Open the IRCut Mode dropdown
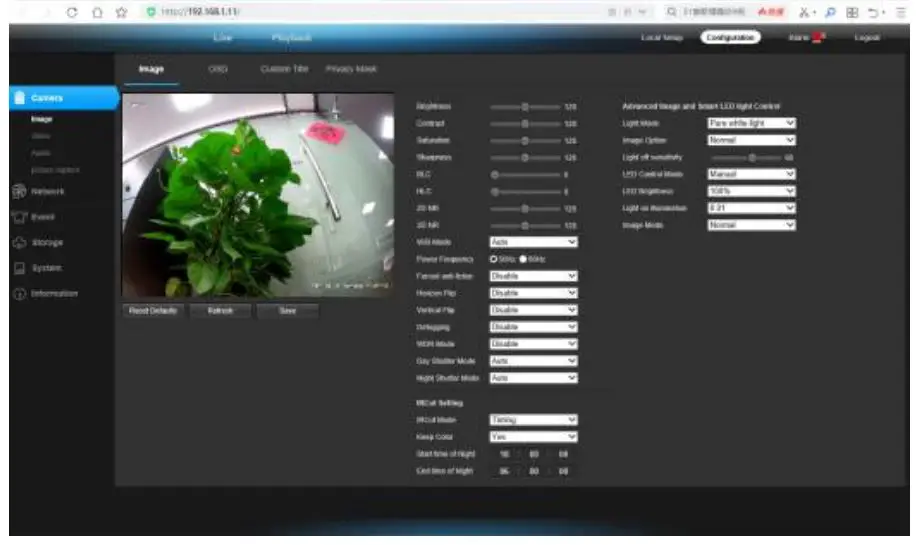Image resolution: width=923 pixels, height=545 pixels. point(533,420)
